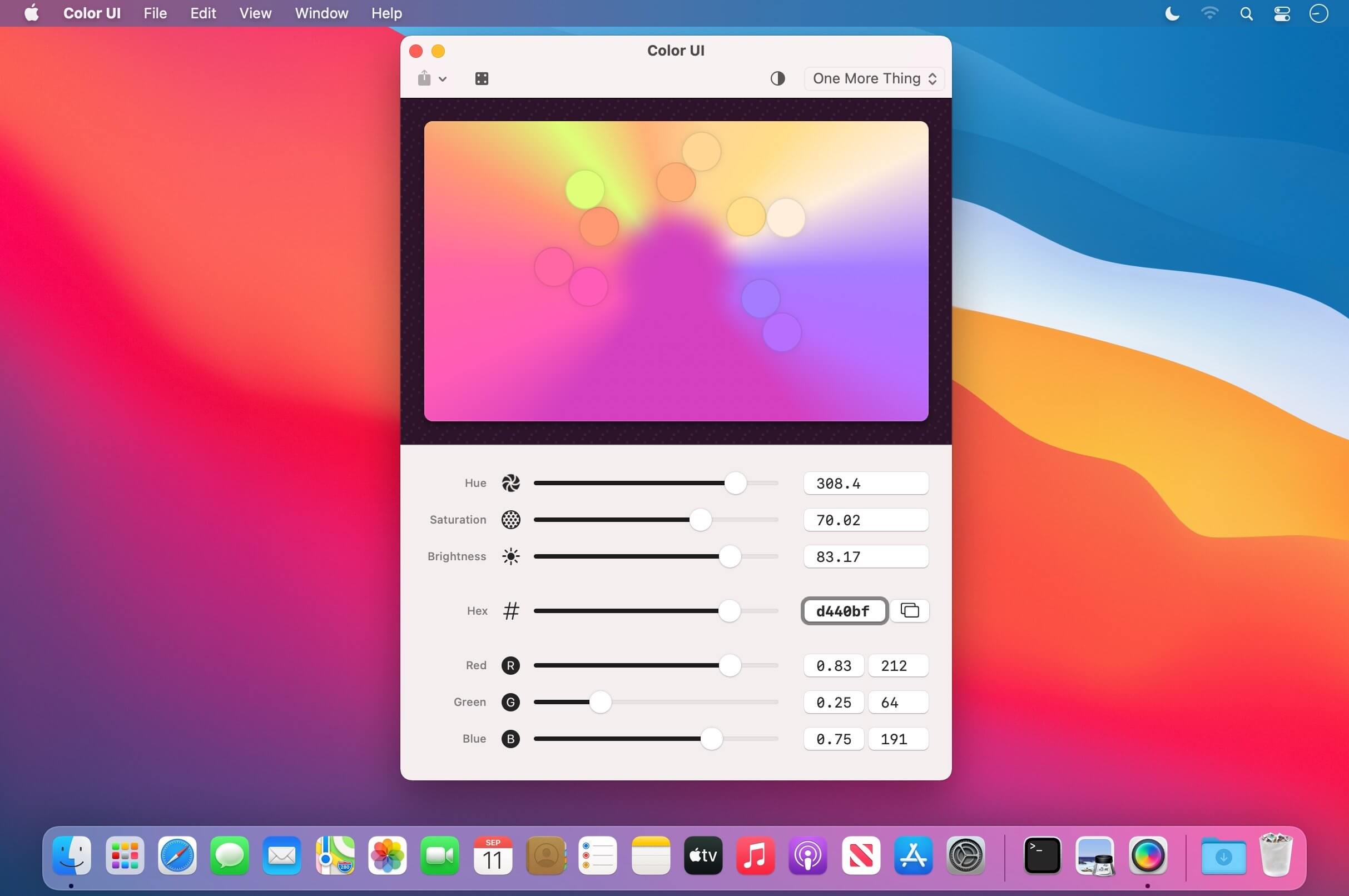Open Control Center toggles in menu bar
The height and width of the screenshot is (896, 1349).
click(1282, 13)
